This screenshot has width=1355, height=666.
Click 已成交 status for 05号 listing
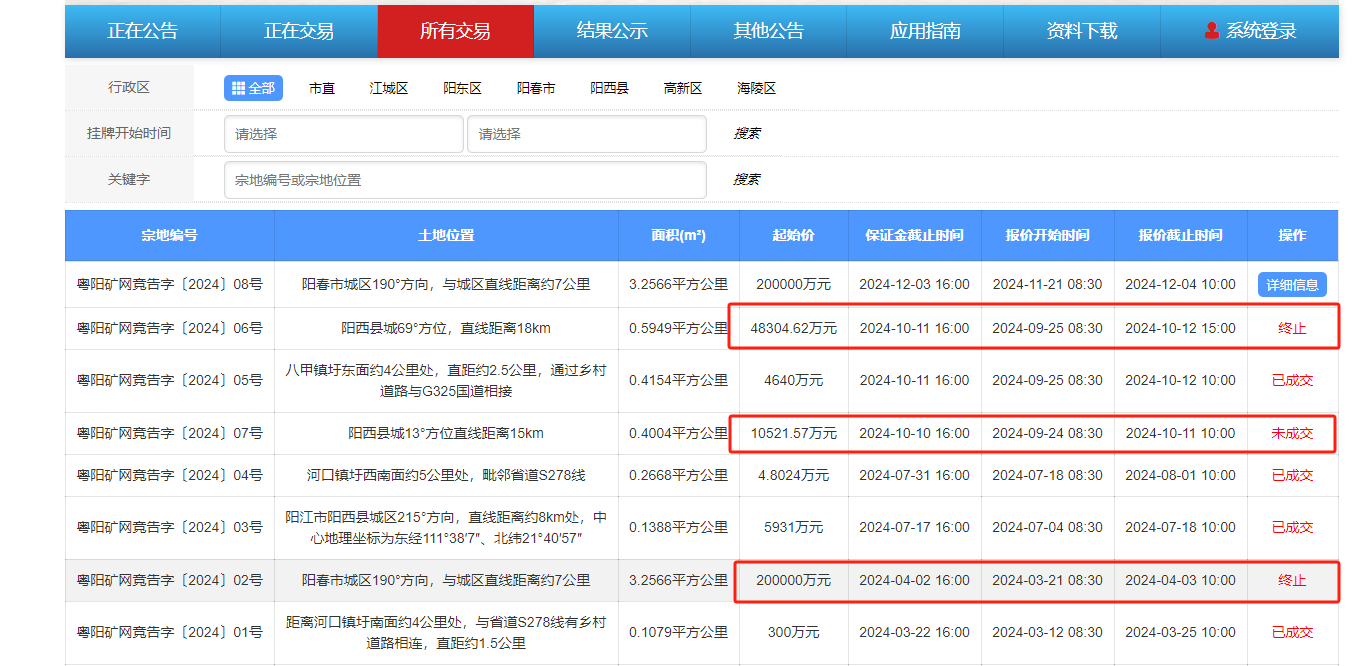1292,380
